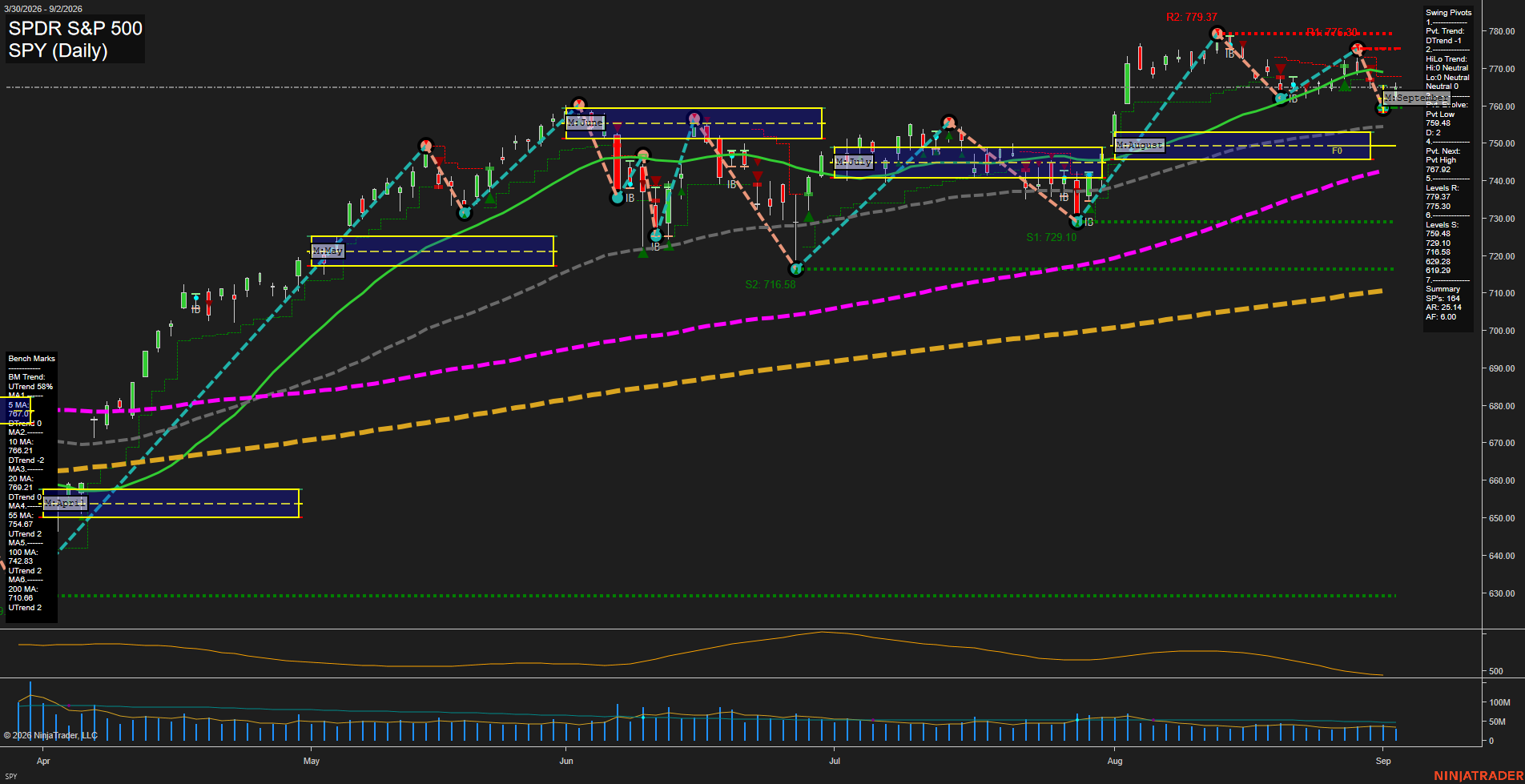Click the 3/30/2026 - 9/2/2026 date range
Viewport: 1525px width, 784px height.
pyautogui.click(x=42, y=9)
